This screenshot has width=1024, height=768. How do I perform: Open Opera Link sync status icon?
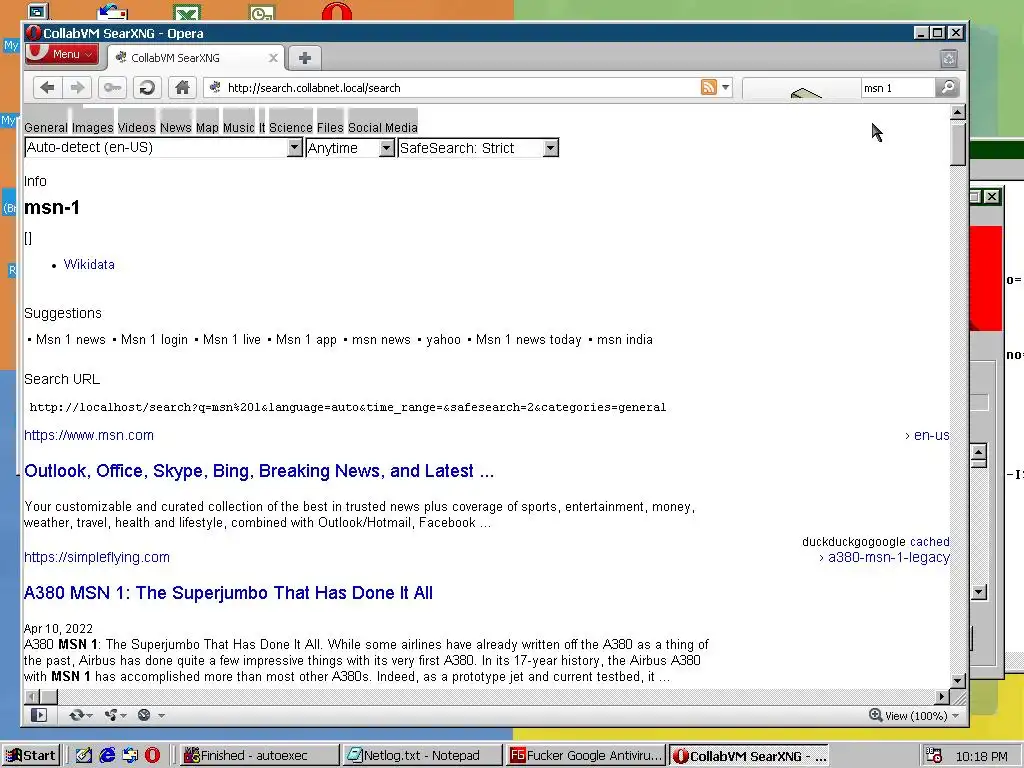(80, 715)
